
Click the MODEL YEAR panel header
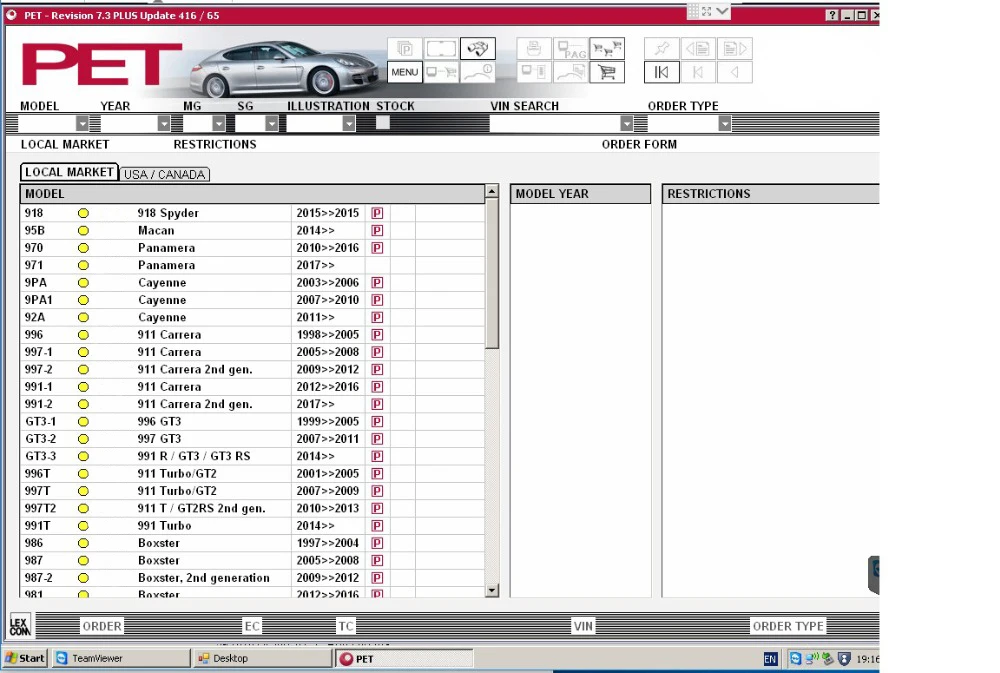[x=580, y=194]
